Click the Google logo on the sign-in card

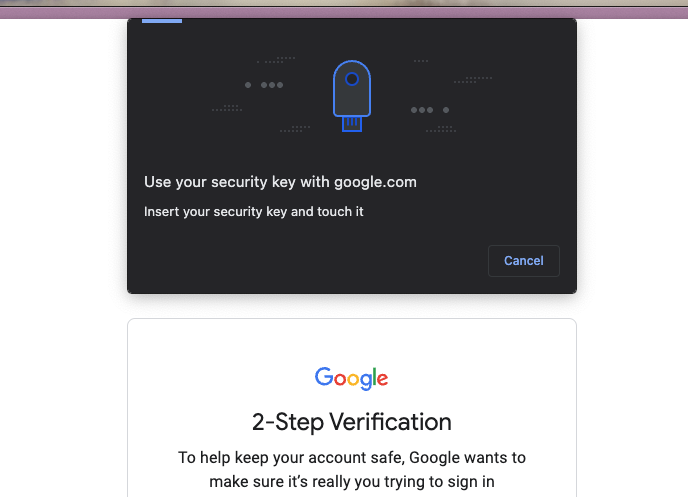click(x=351, y=378)
